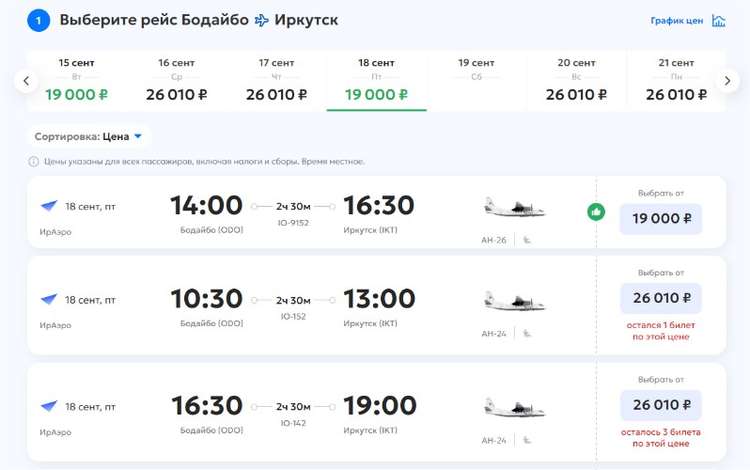Click IrAero logo on 16:30 flight
This screenshot has height=470, width=750.
[x=49, y=406]
